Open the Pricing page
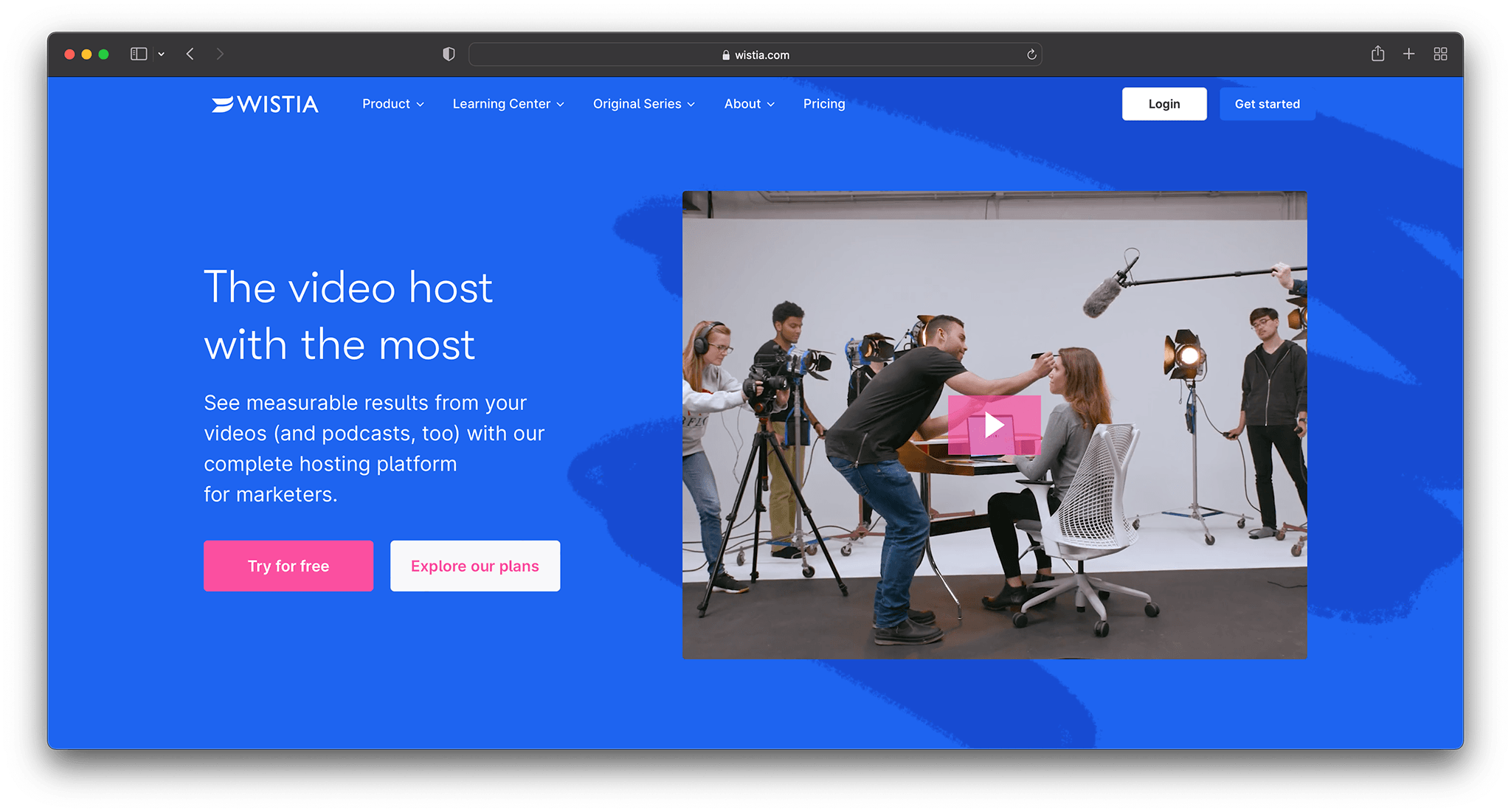This screenshot has height=812, width=1511. (x=823, y=104)
